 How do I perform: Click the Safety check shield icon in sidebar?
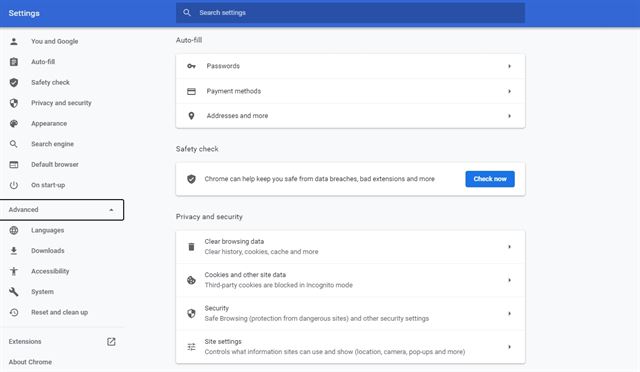14,82
